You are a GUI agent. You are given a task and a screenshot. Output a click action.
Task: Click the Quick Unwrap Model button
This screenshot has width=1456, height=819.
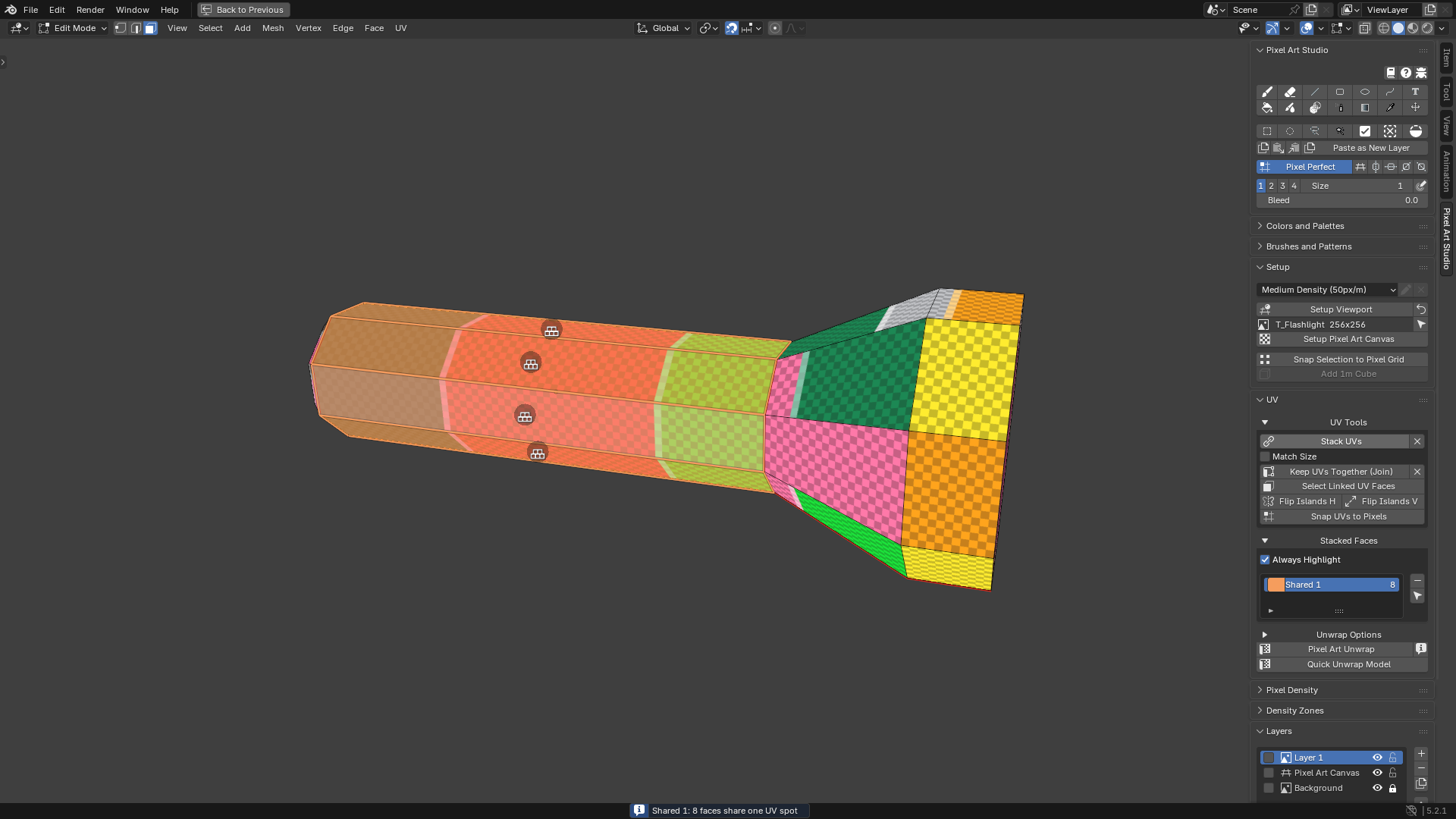(x=1342, y=664)
